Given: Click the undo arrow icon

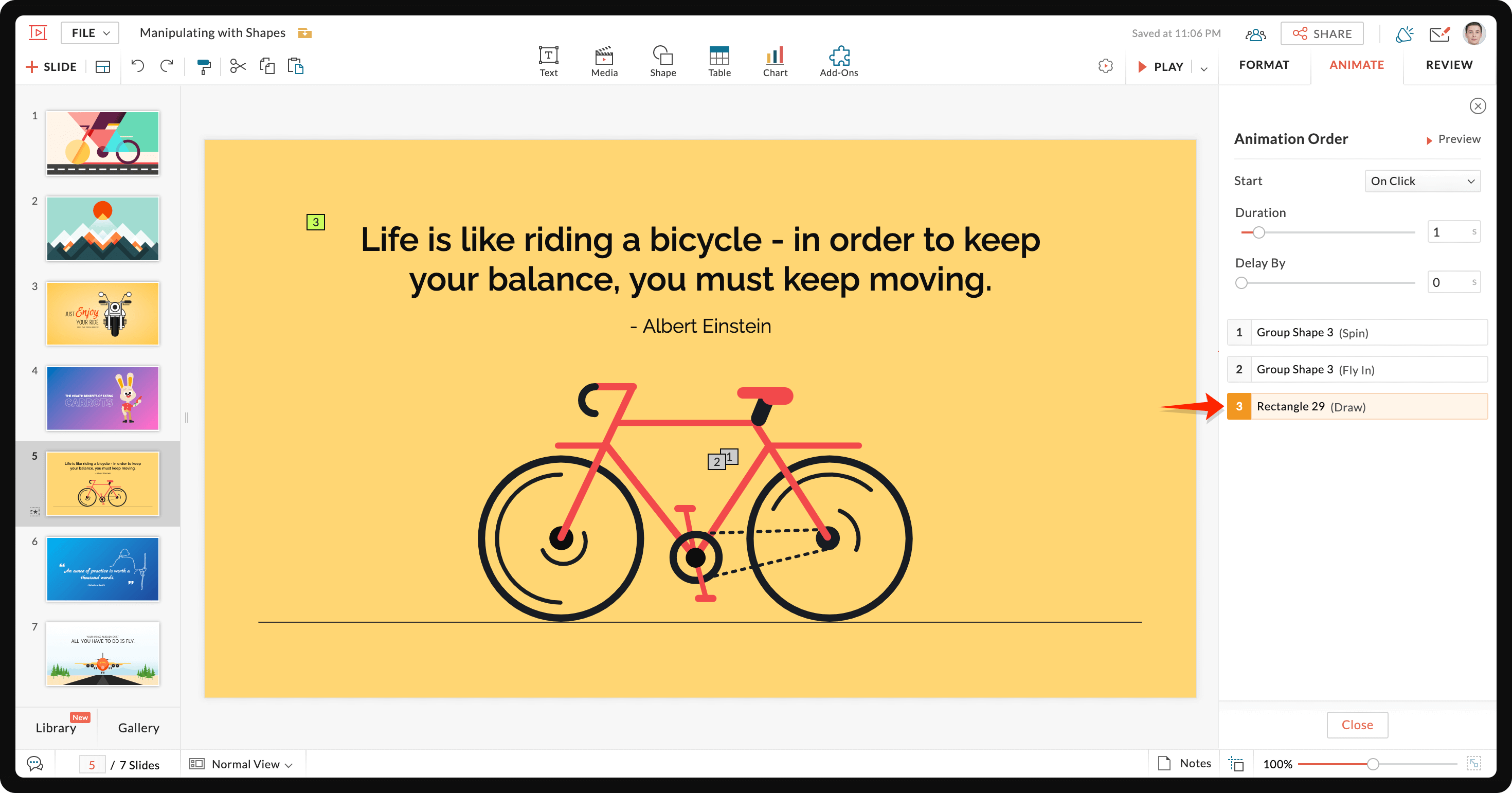Looking at the screenshot, I should [137, 66].
